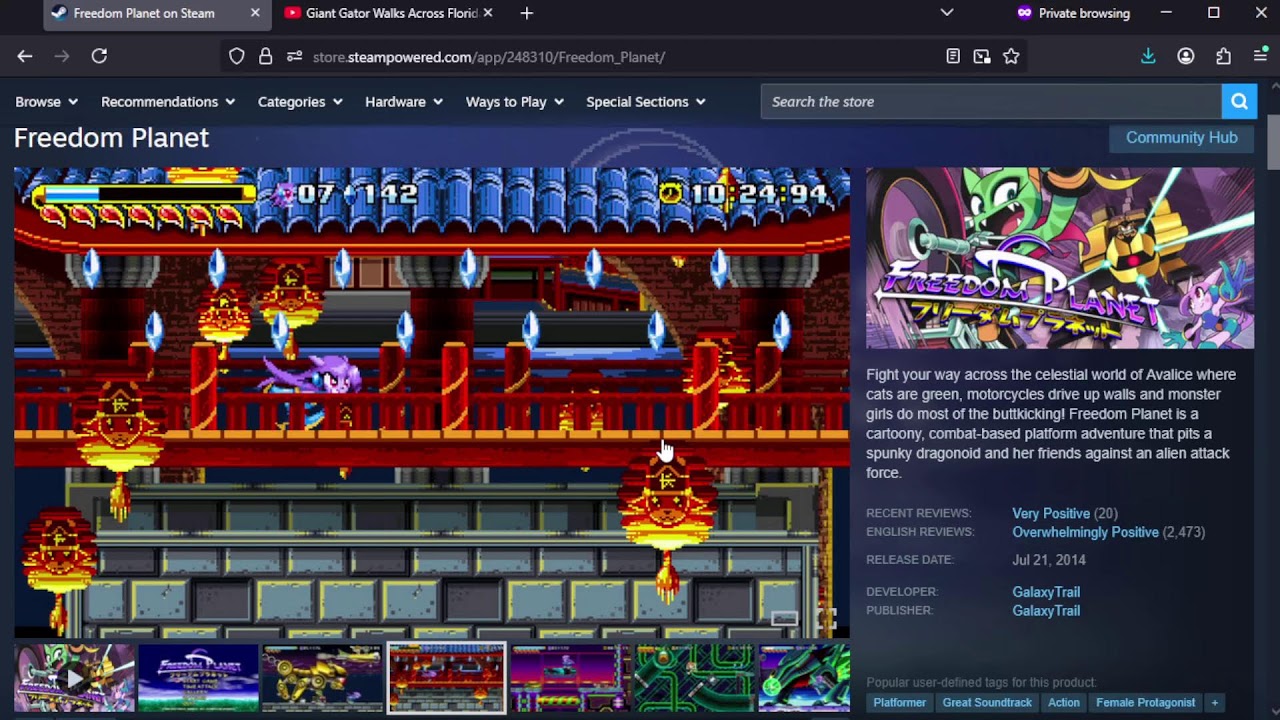Select the Great Soundtrack tag
Viewport: 1280px width, 720px height.
click(x=987, y=703)
